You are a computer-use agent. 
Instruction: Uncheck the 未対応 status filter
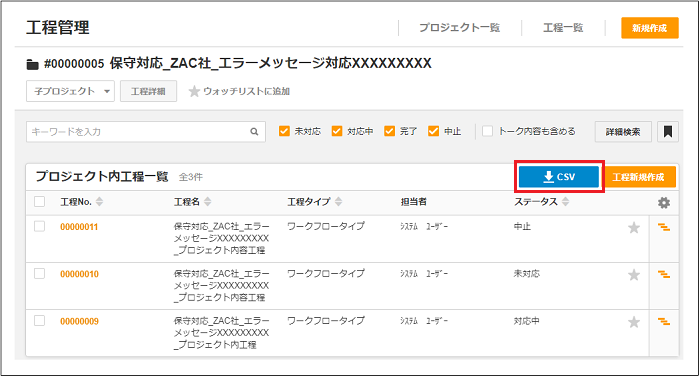pyautogui.click(x=284, y=131)
